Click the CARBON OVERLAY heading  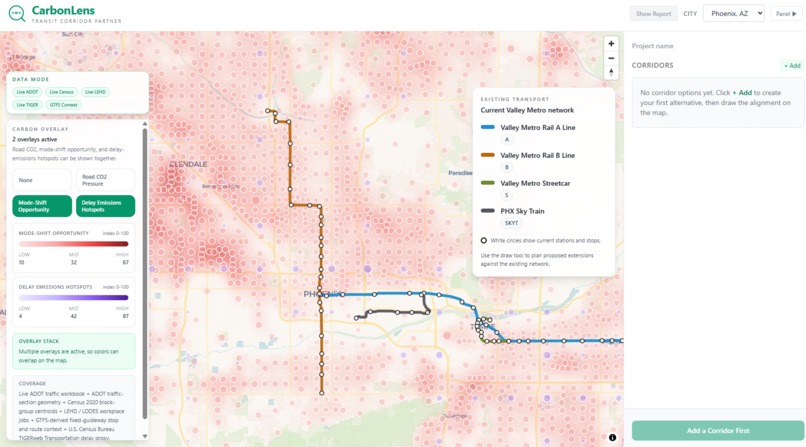click(40, 129)
